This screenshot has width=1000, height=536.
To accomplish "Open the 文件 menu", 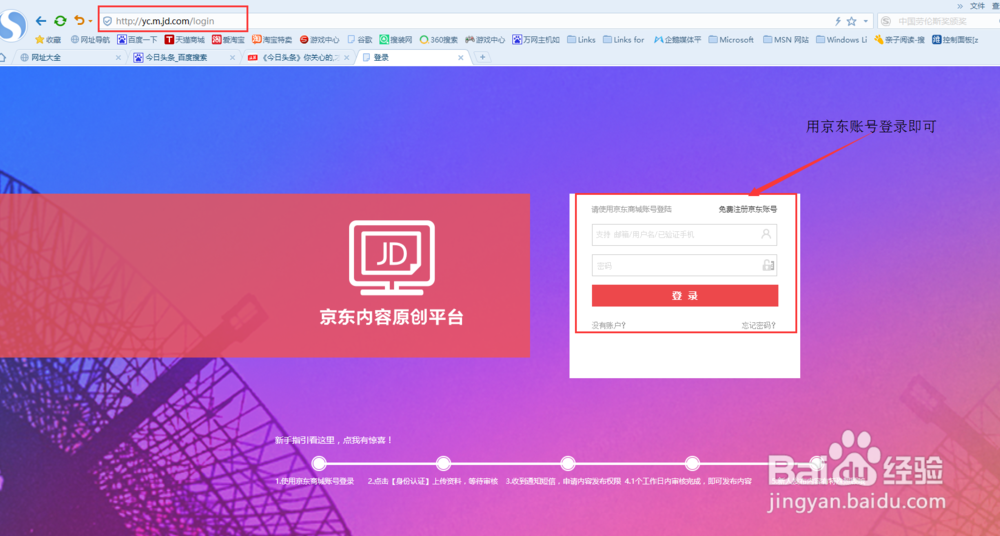I will [977, 6].
